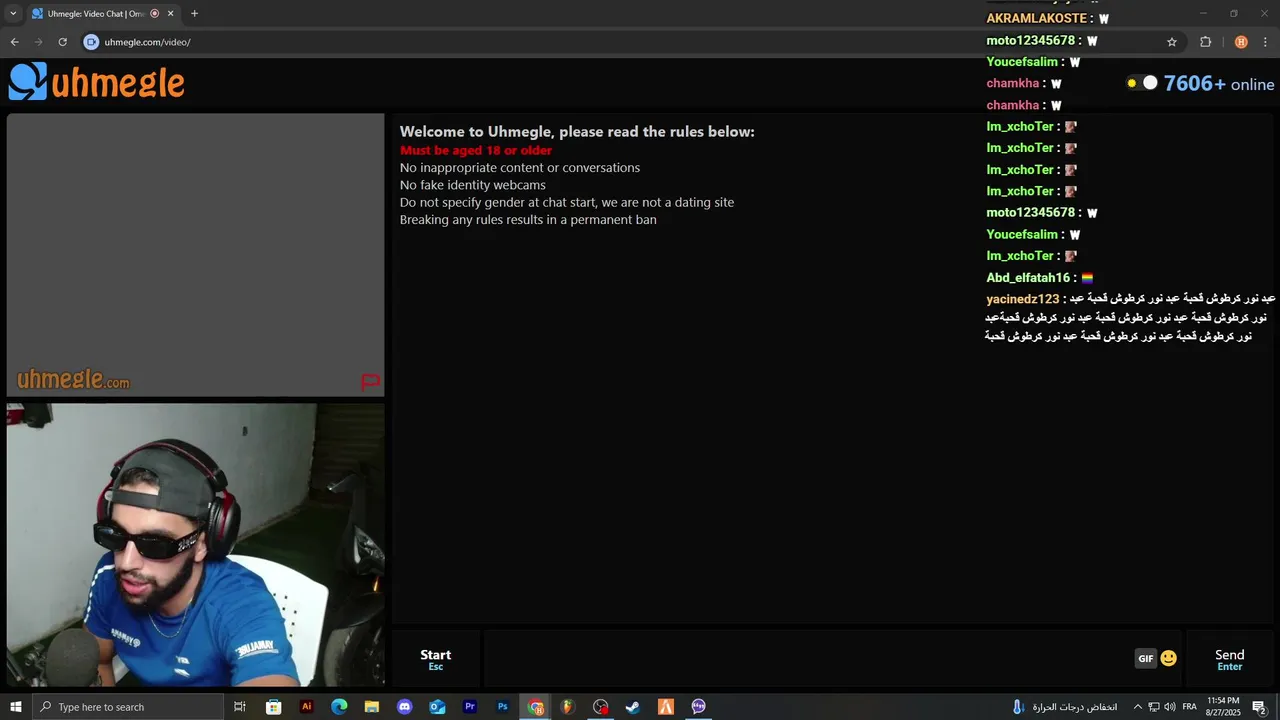
Task: Click your own webcam preview
Action: 195,545
